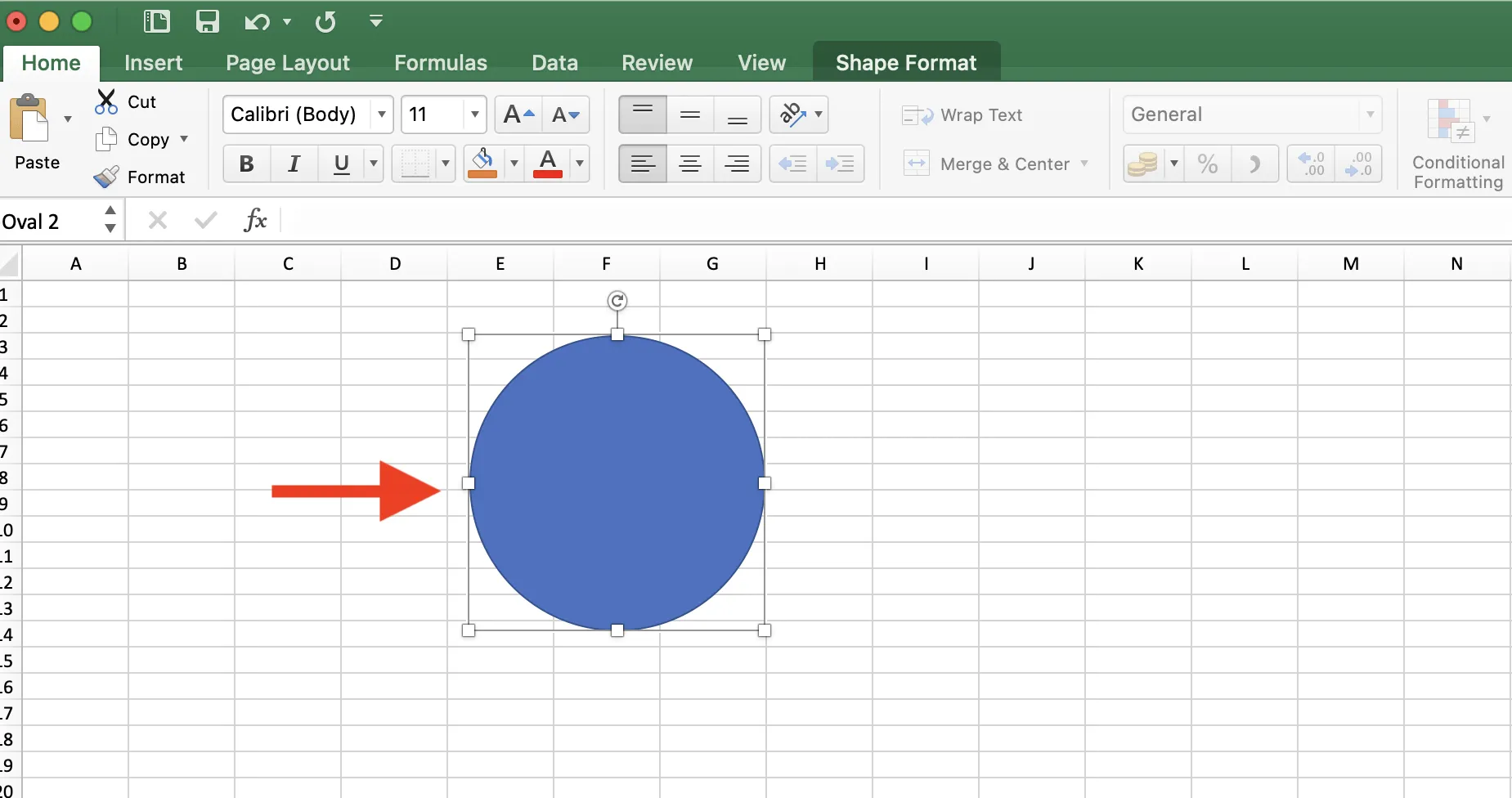1512x798 pixels.
Task: Expand the Paste options dropdown arrow
Action: click(x=68, y=119)
